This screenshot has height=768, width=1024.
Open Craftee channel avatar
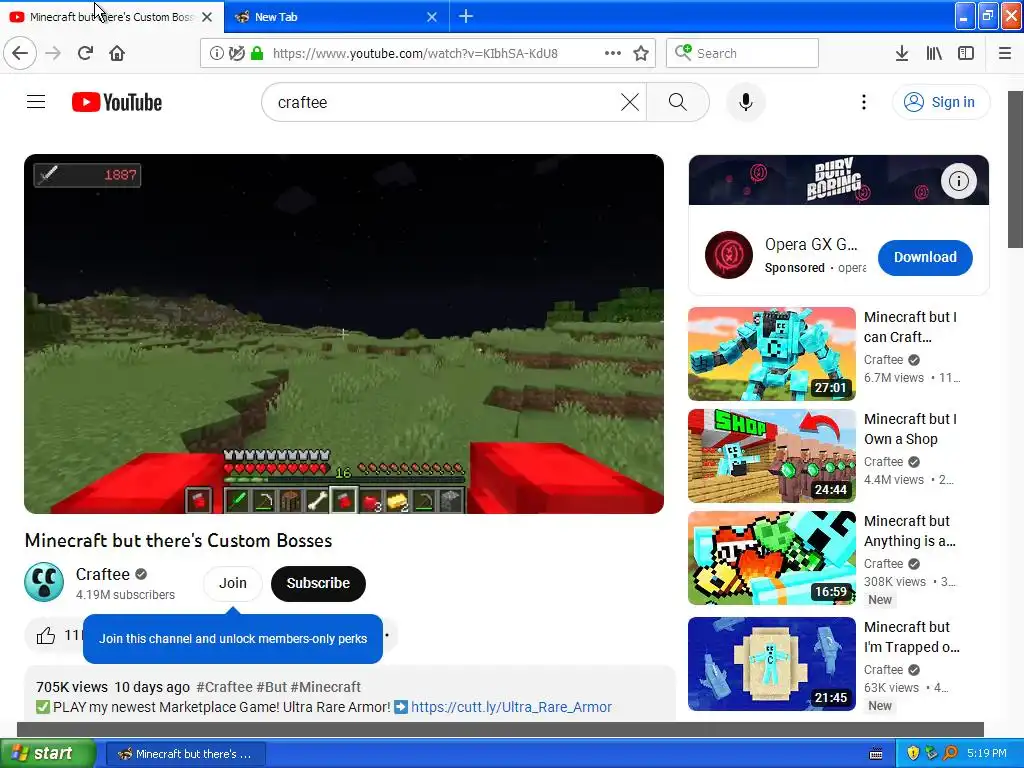click(44, 582)
